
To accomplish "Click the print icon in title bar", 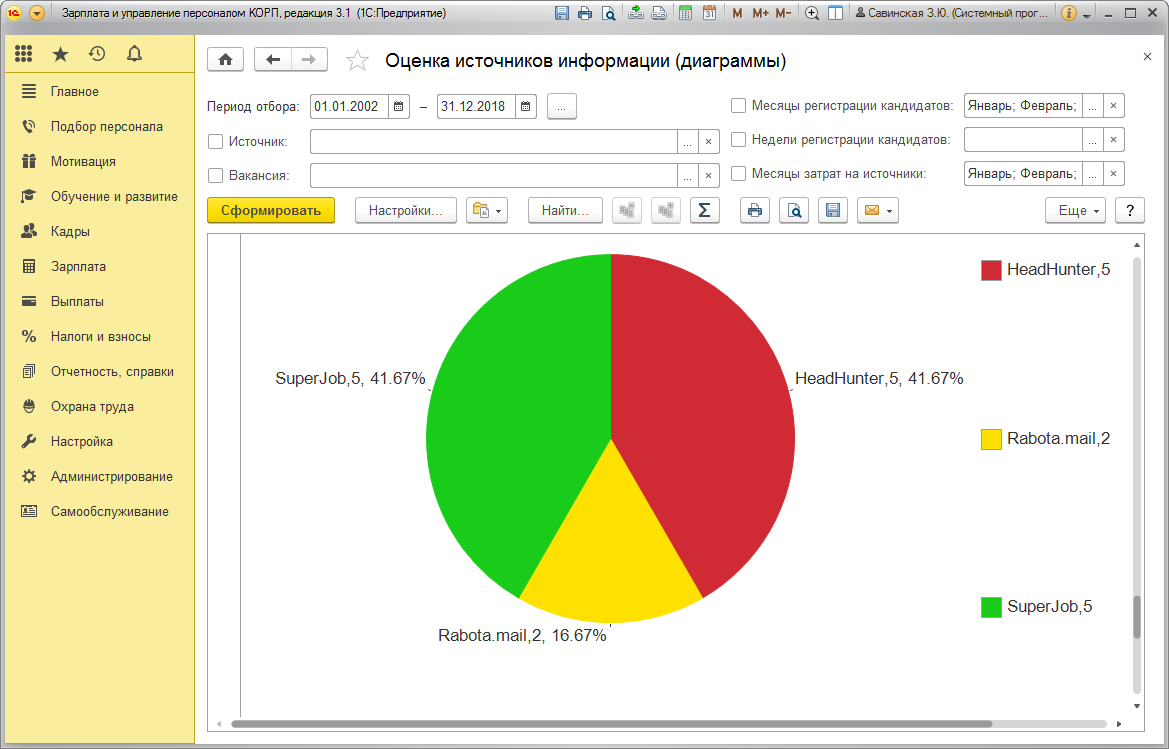I will tap(585, 13).
